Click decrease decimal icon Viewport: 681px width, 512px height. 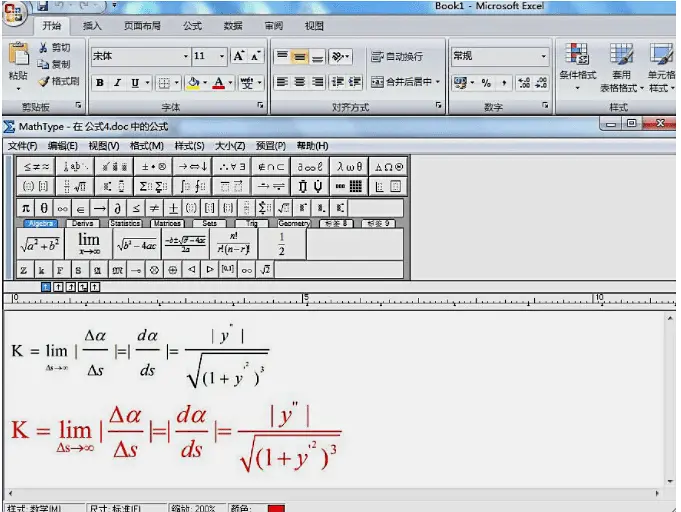(541, 83)
